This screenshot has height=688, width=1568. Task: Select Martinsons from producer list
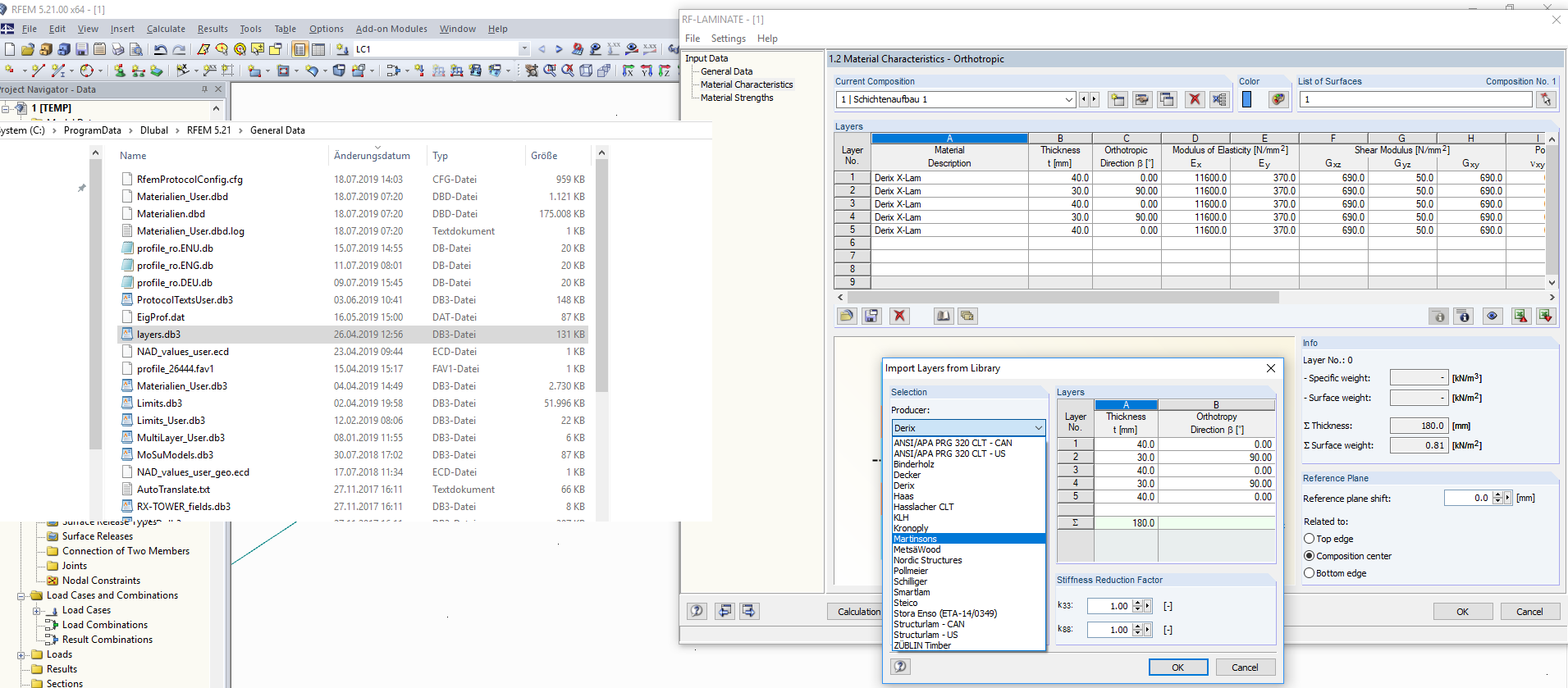pyautogui.click(x=916, y=539)
